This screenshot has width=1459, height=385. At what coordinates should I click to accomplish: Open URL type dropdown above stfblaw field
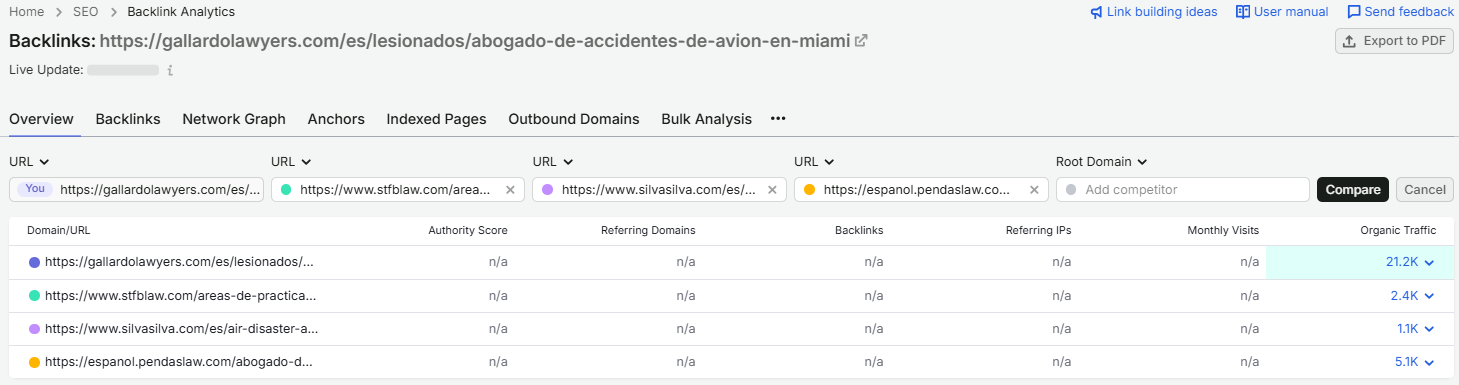point(292,161)
